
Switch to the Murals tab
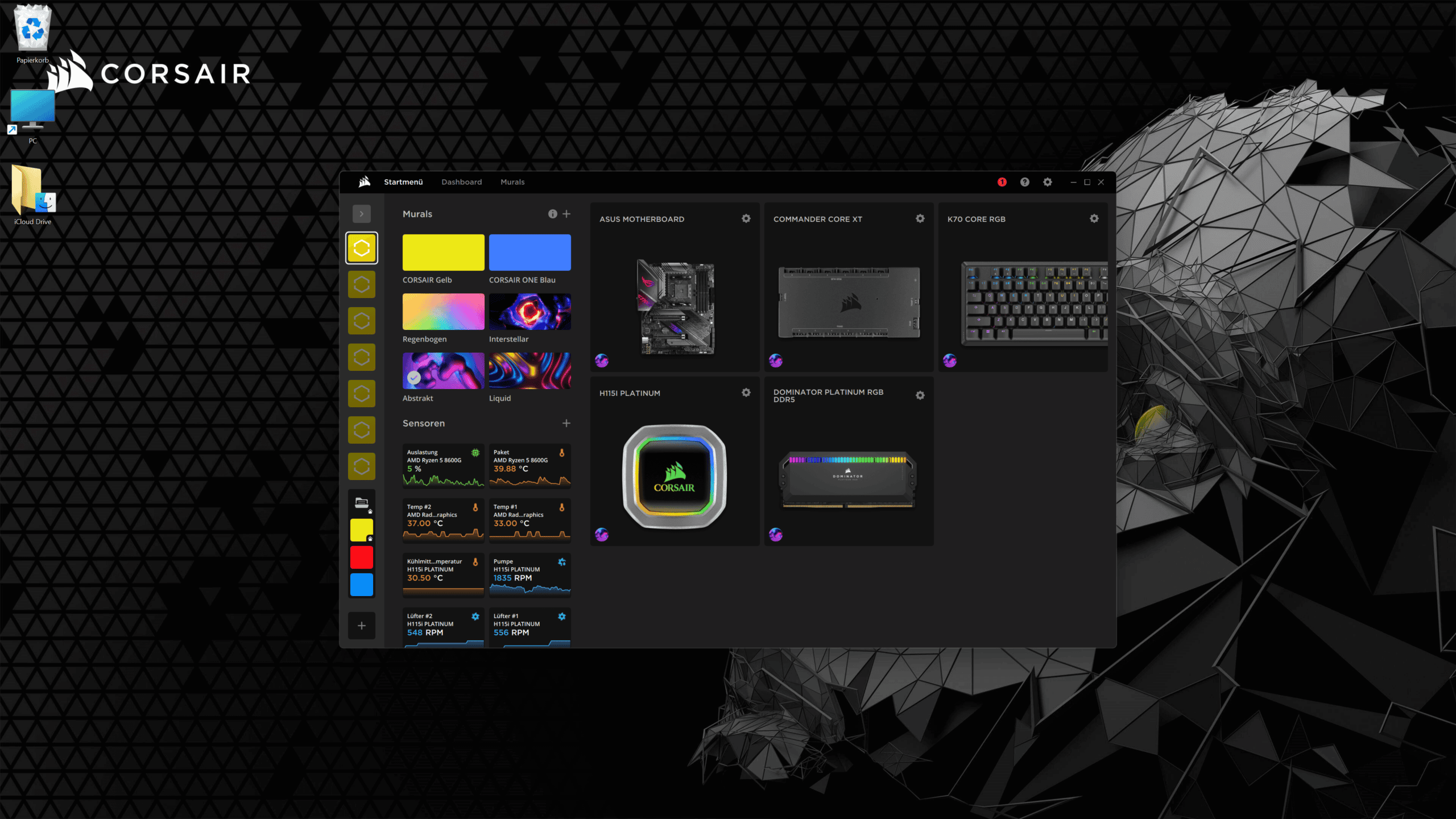pos(512,182)
